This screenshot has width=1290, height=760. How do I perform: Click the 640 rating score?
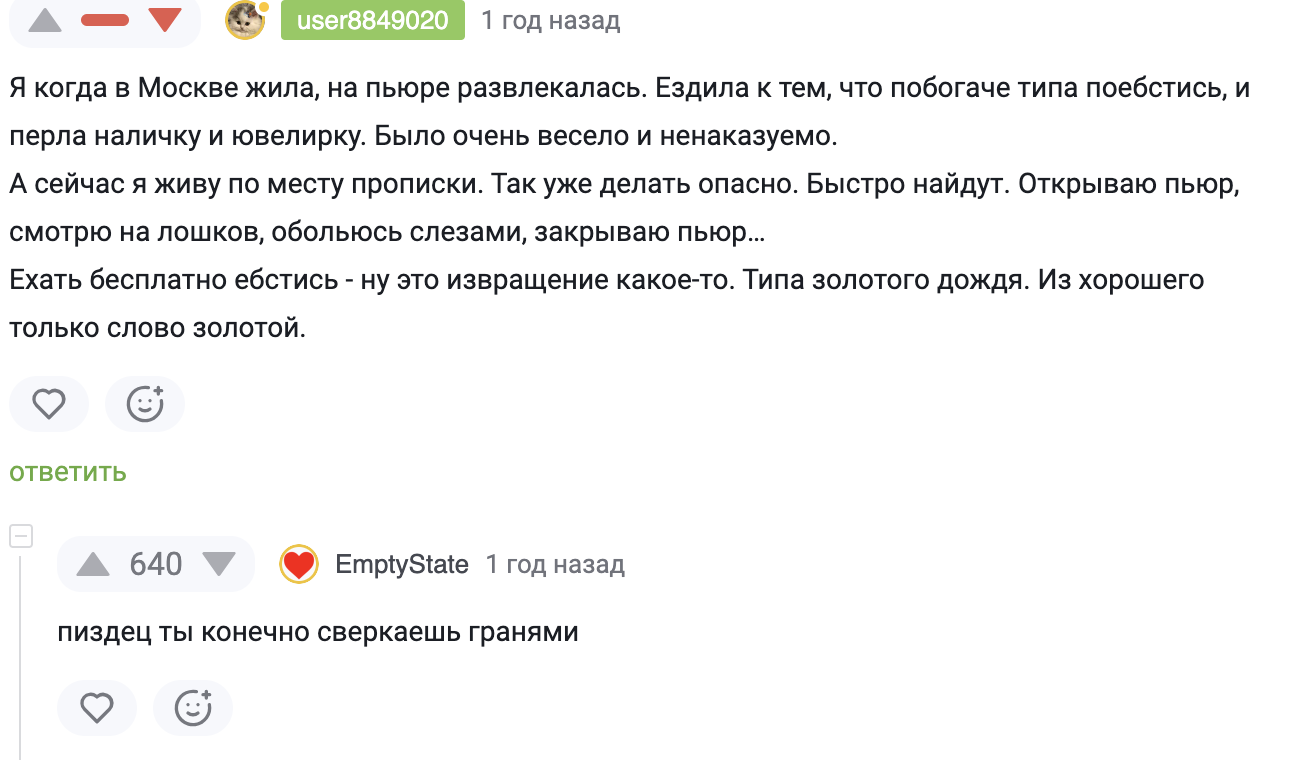(x=156, y=565)
